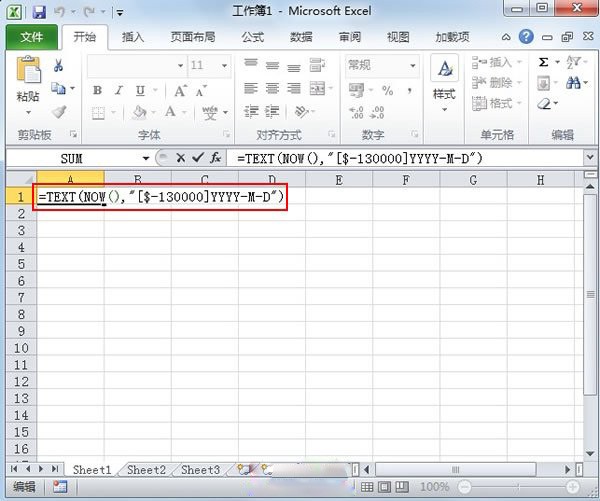Image resolution: width=600 pixels, height=501 pixels.
Task: Click the Cut scissors icon
Action: coord(58,65)
